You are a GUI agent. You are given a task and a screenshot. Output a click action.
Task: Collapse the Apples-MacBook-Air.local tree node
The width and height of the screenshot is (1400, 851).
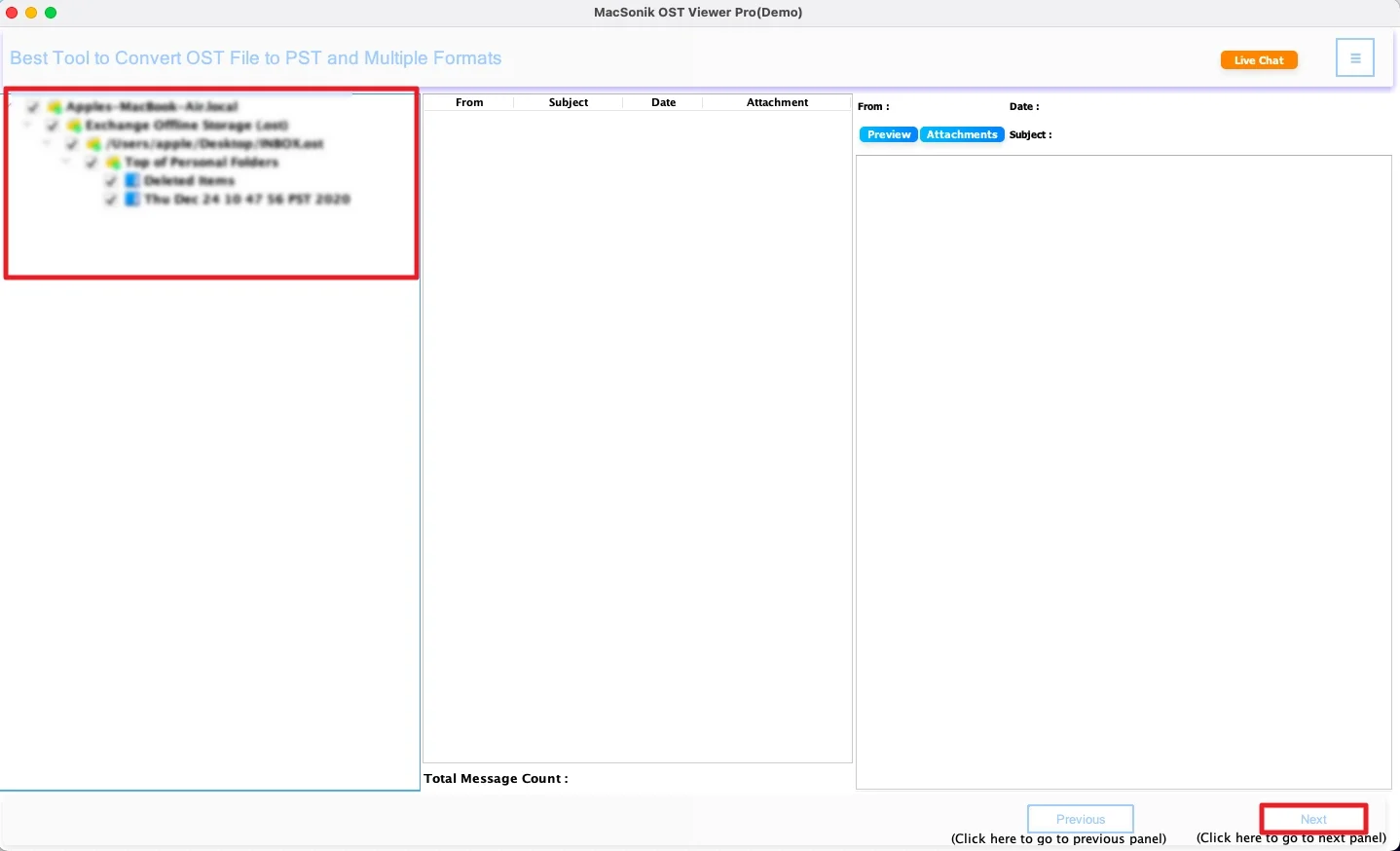click(x=11, y=107)
